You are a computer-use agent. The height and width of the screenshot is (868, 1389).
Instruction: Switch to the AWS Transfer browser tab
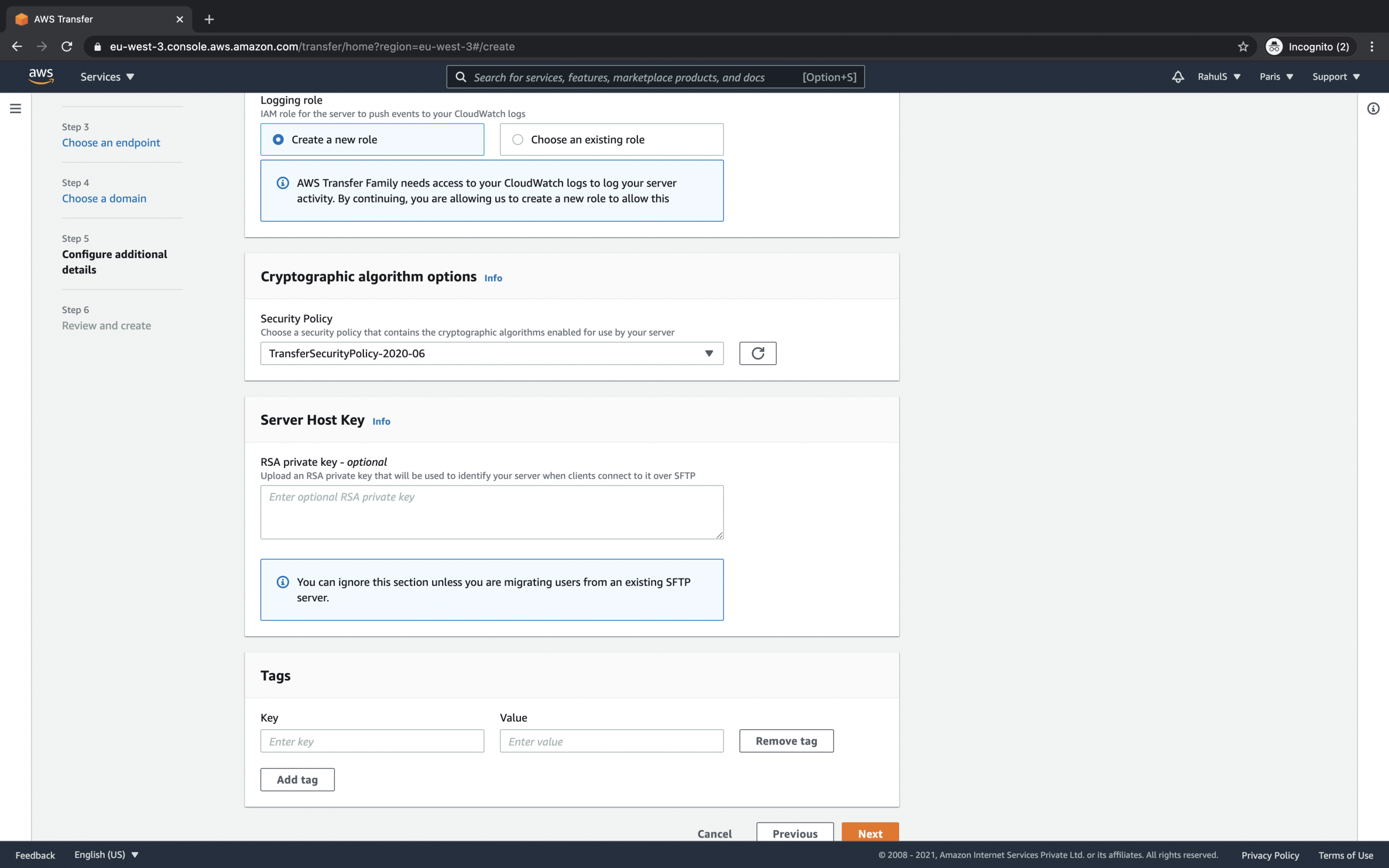pyautogui.click(x=86, y=19)
